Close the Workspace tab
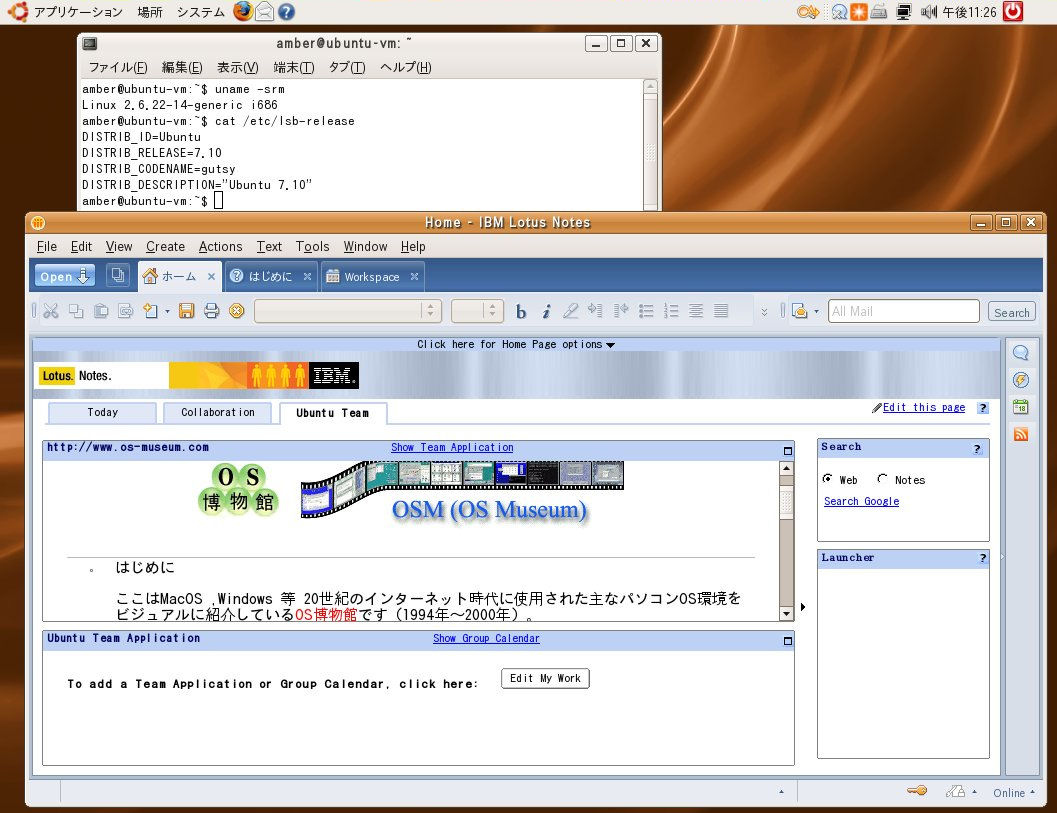This screenshot has width=1057, height=813. point(414,276)
